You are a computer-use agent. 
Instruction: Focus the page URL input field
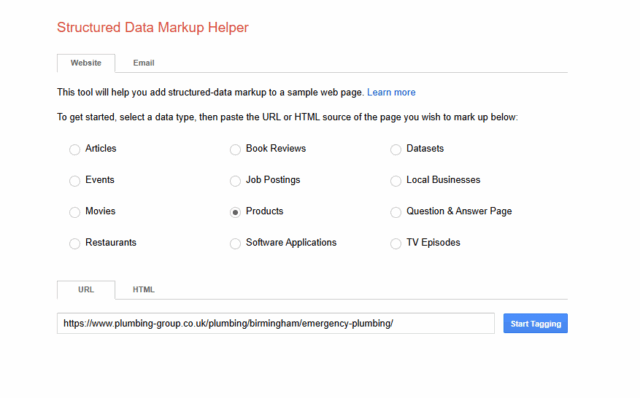276,323
